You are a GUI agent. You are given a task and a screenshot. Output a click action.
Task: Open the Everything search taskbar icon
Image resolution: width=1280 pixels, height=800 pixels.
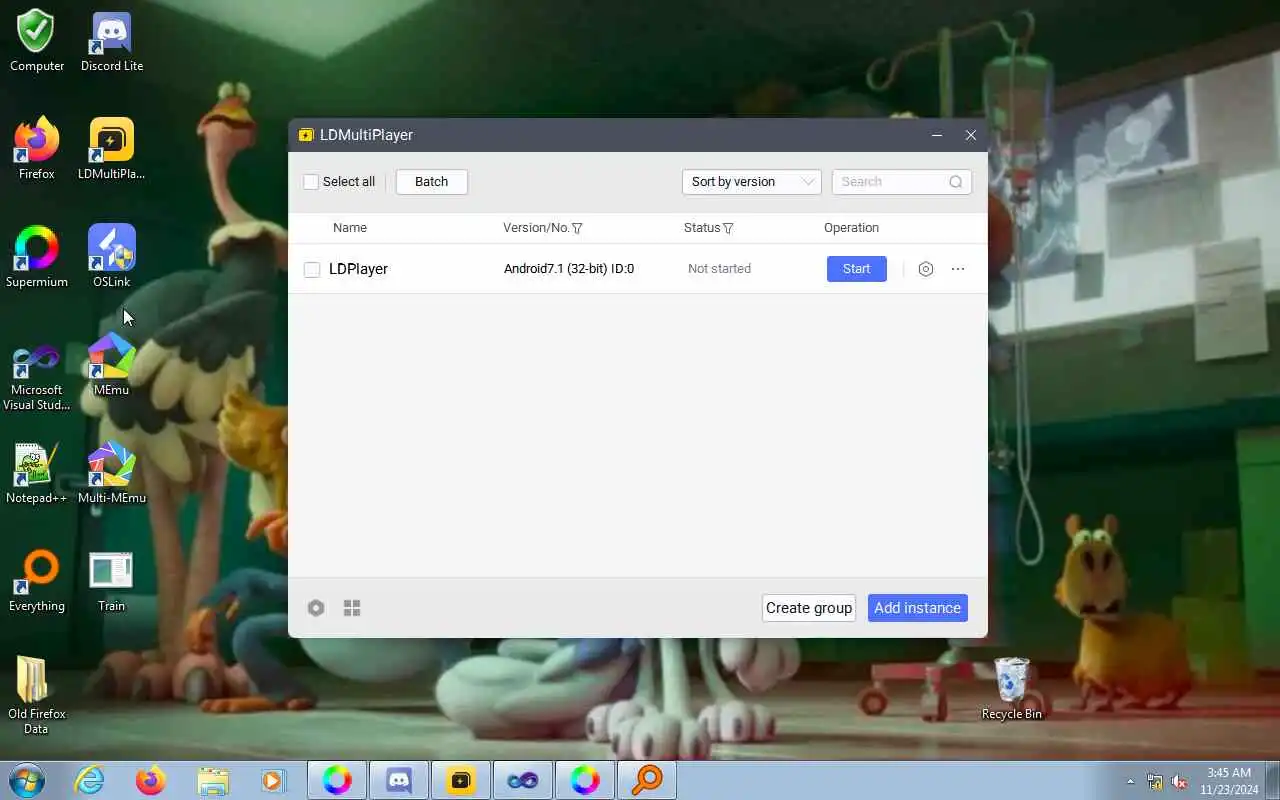[647, 780]
